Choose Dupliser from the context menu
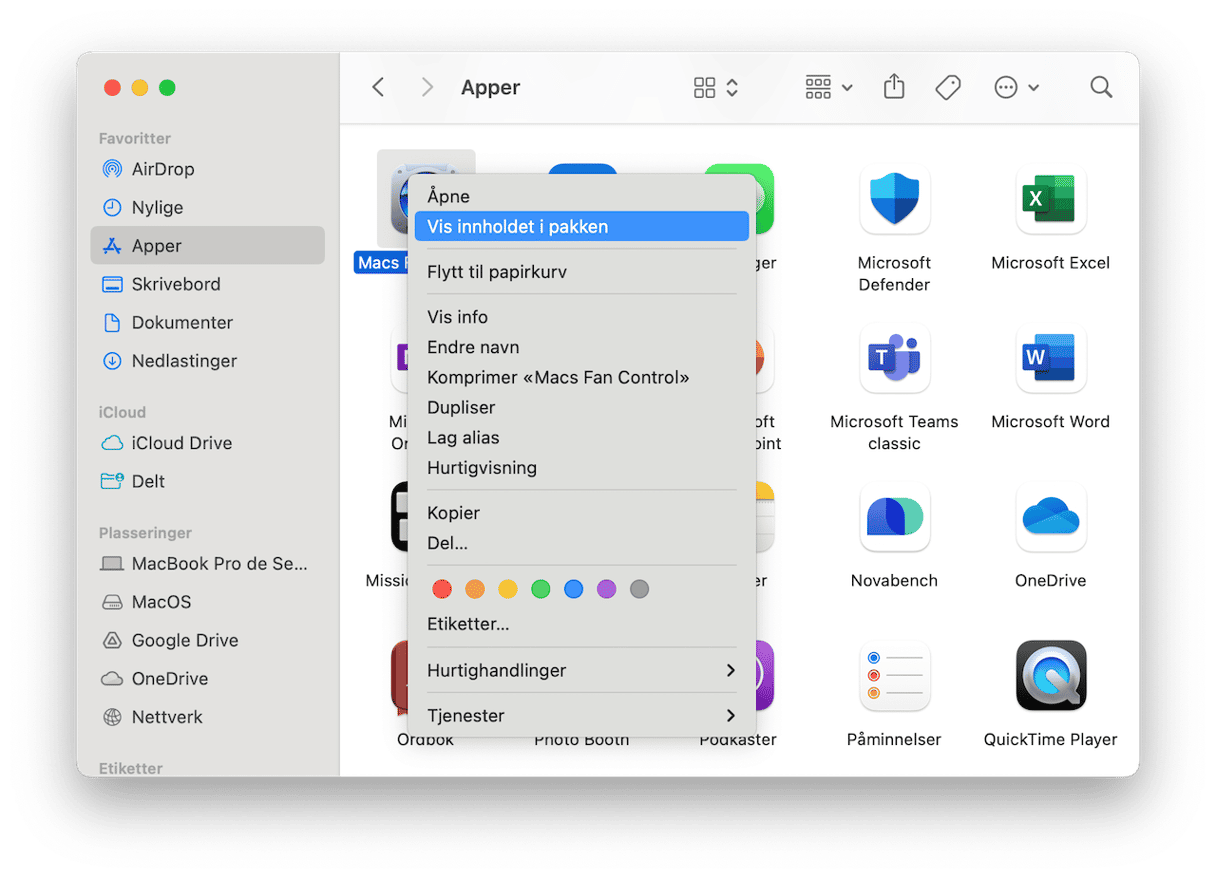 tap(581, 407)
